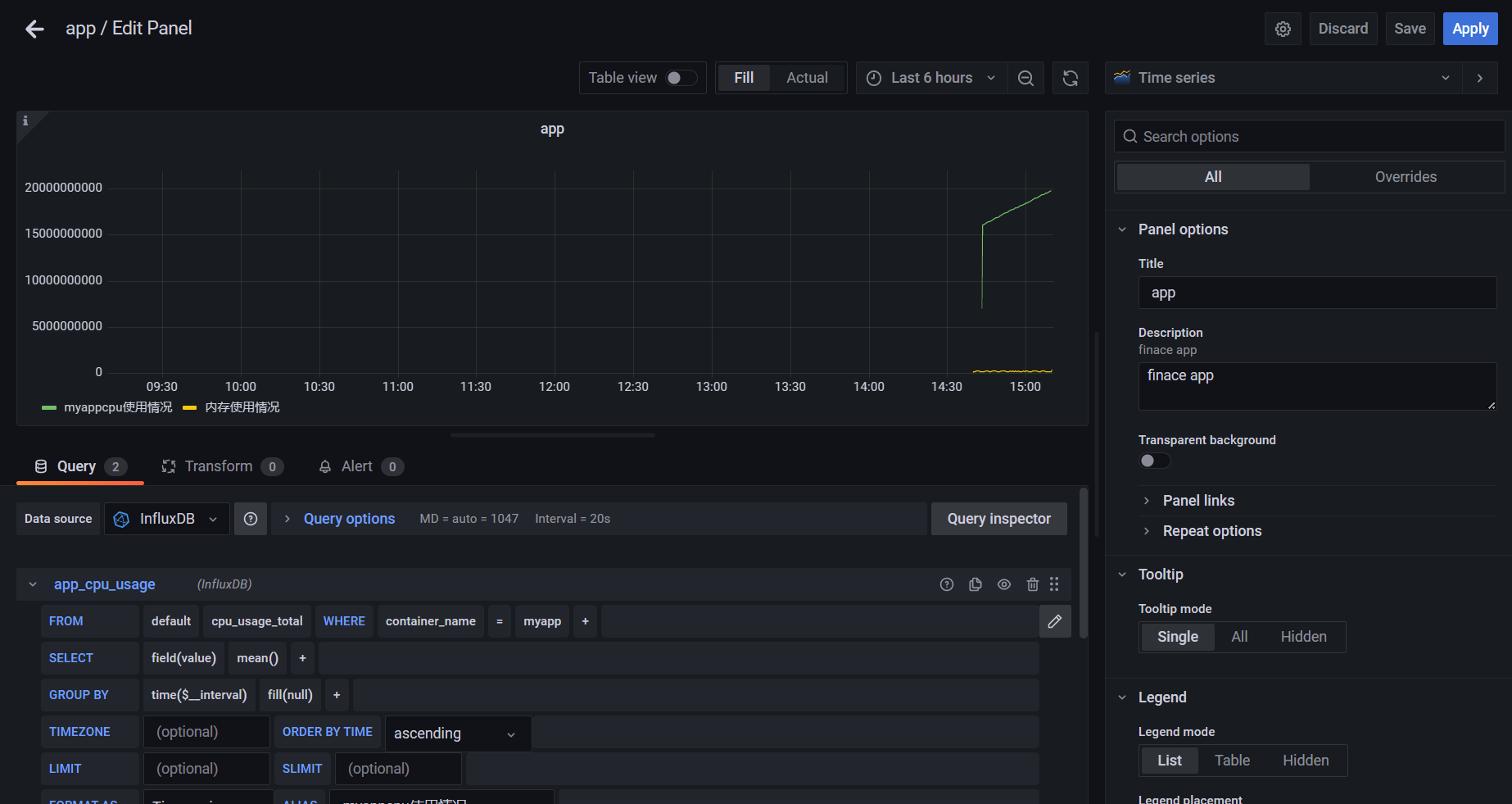The image size is (1512, 804).
Task: Click the Search options field
Action: (1309, 137)
